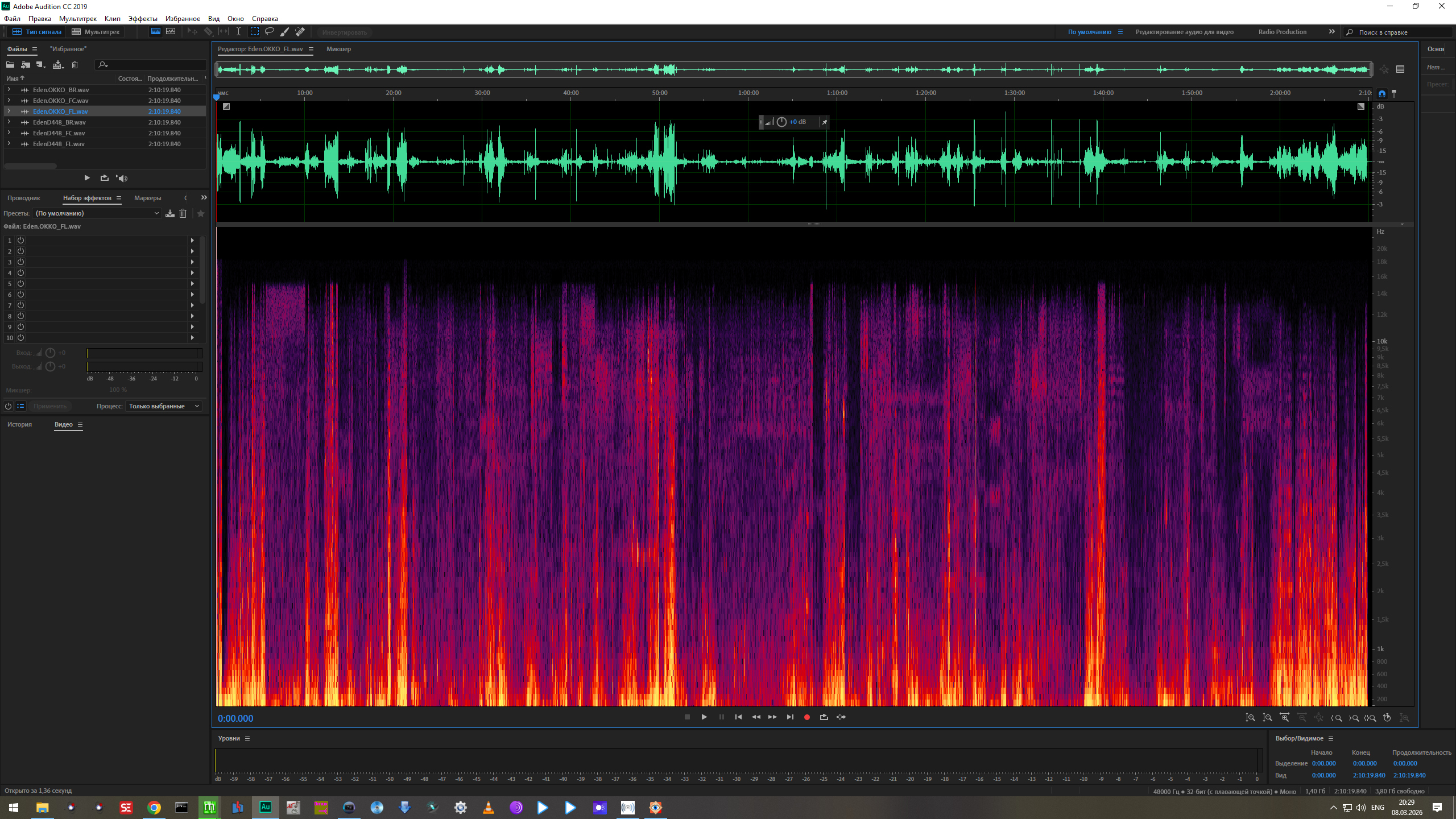Click the red Record button
1456x819 pixels.
[x=806, y=717]
